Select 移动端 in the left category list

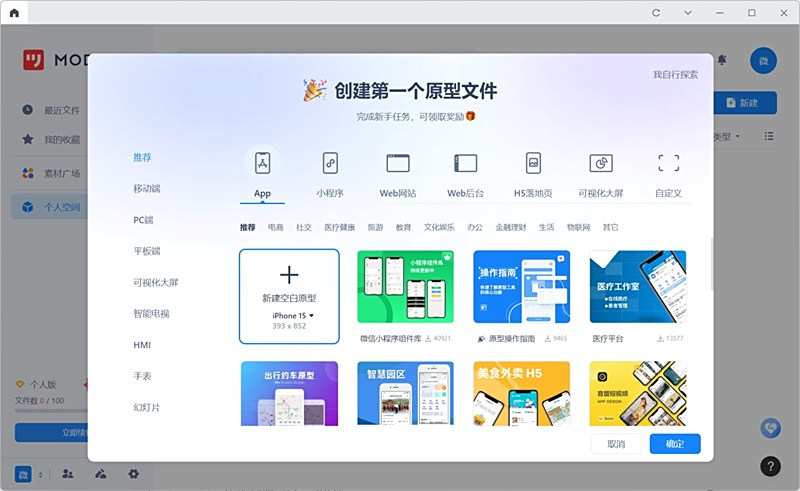click(x=147, y=188)
